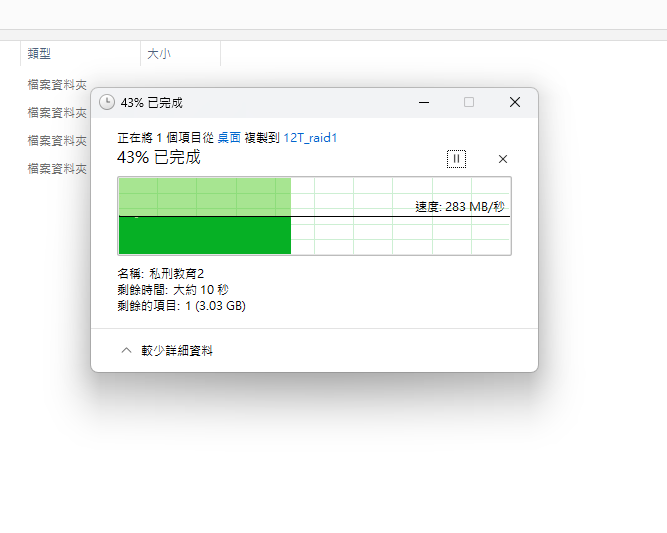Sort by the 大小 column header
Viewport: 667px width, 533px height.
180,54
